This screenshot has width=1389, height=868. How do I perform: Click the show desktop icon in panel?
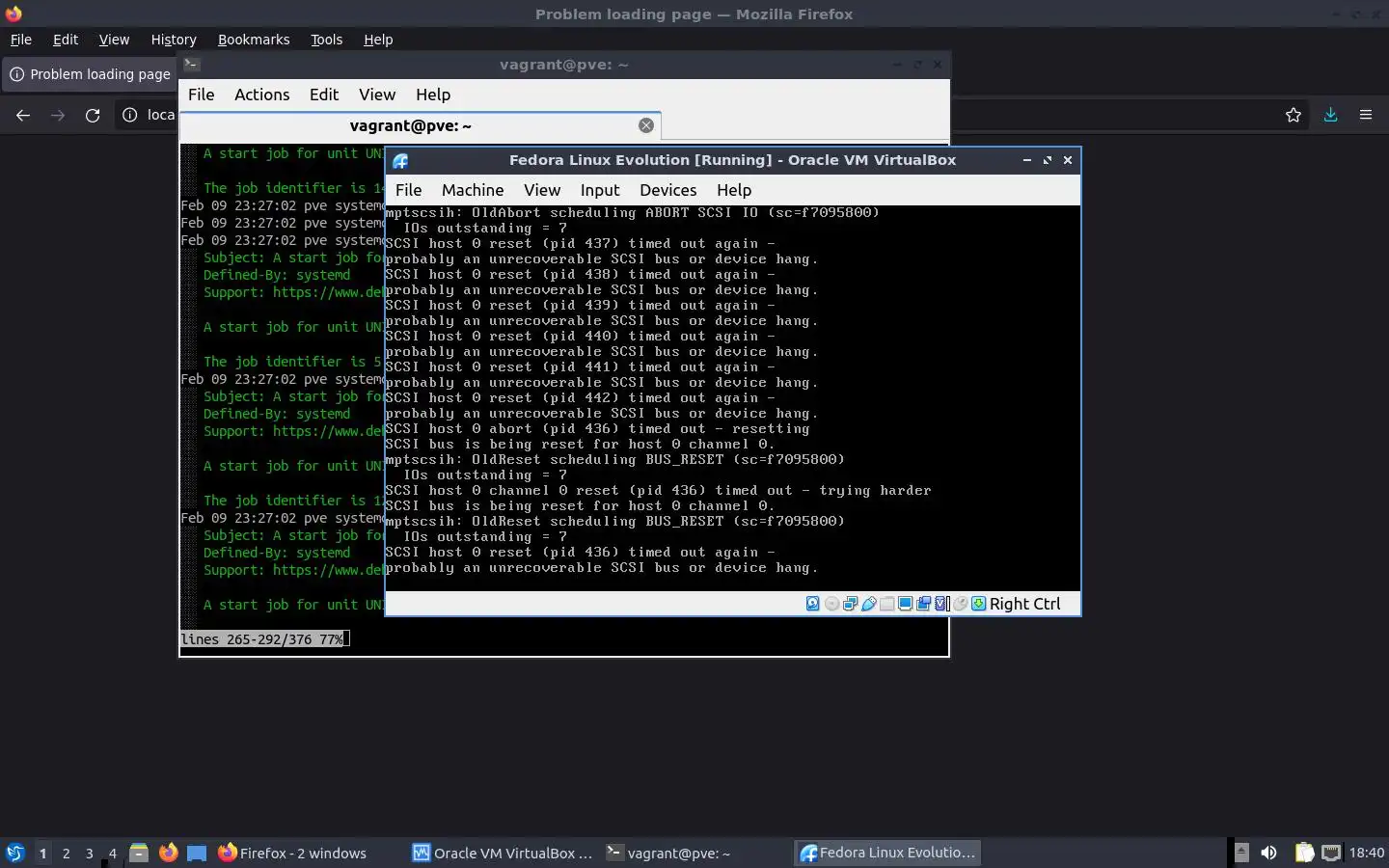pos(197,853)
